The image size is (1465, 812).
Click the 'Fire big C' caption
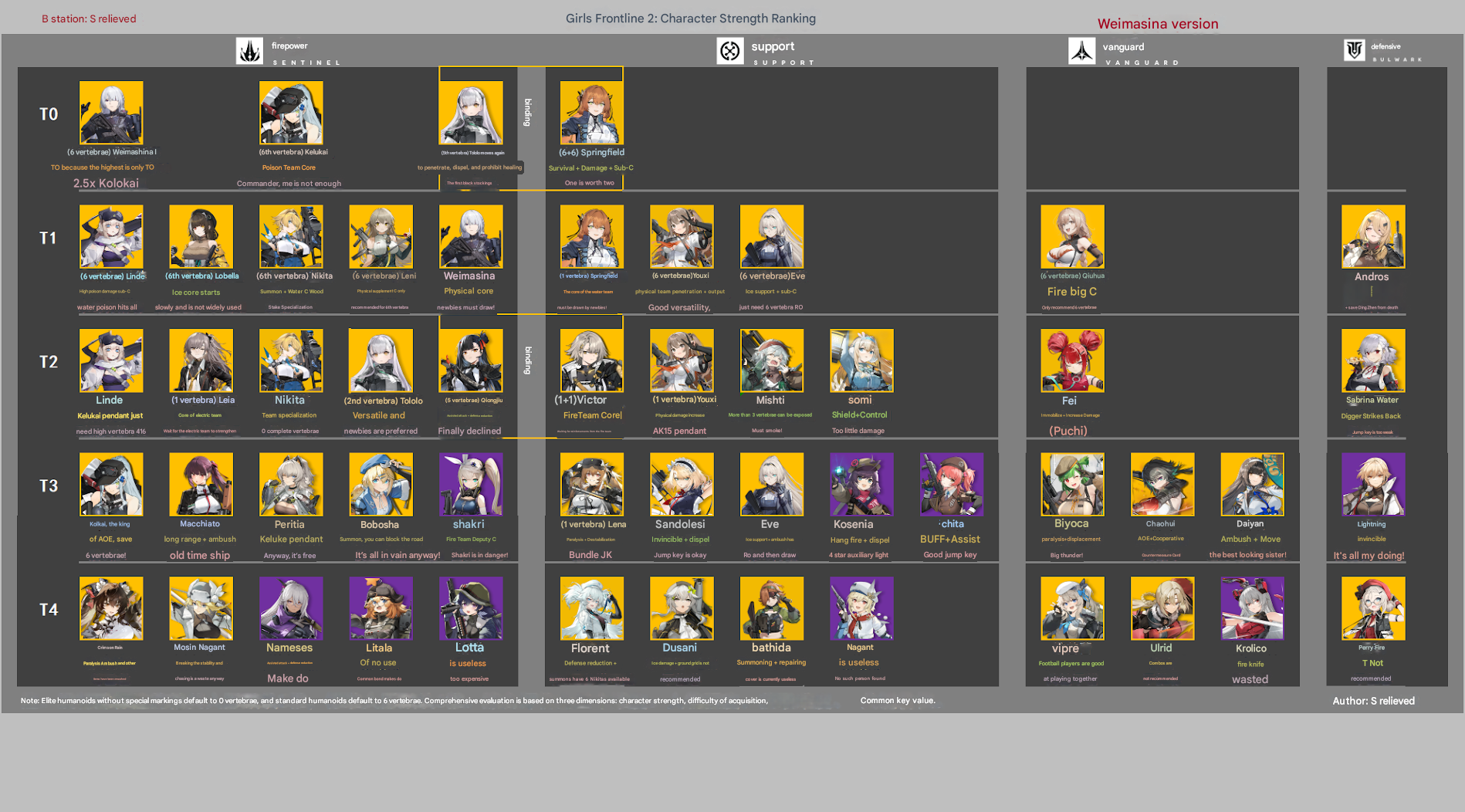tap(1071, 291)
